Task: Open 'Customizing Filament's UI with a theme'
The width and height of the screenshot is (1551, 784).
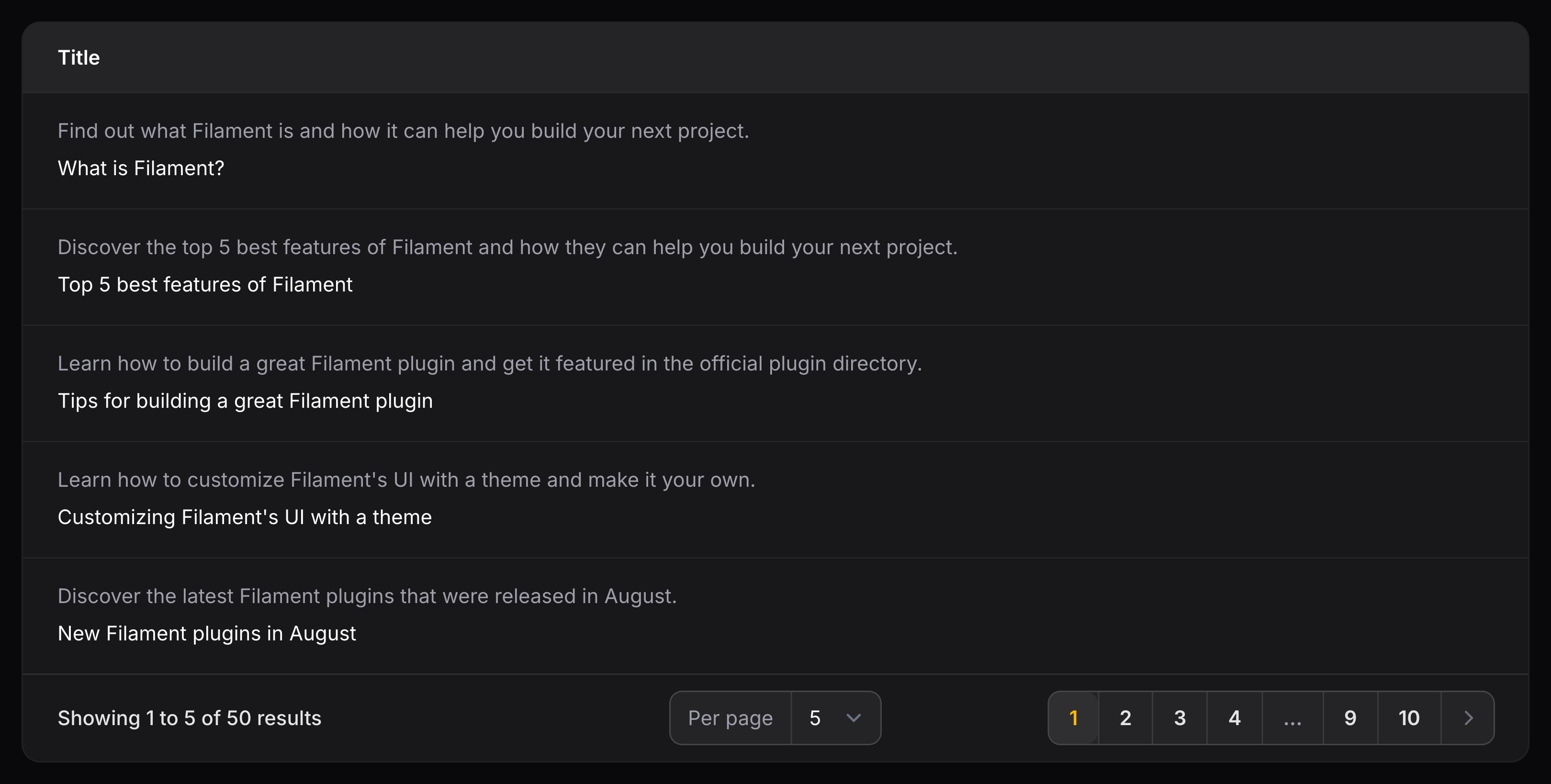Action: coord(245,516)
